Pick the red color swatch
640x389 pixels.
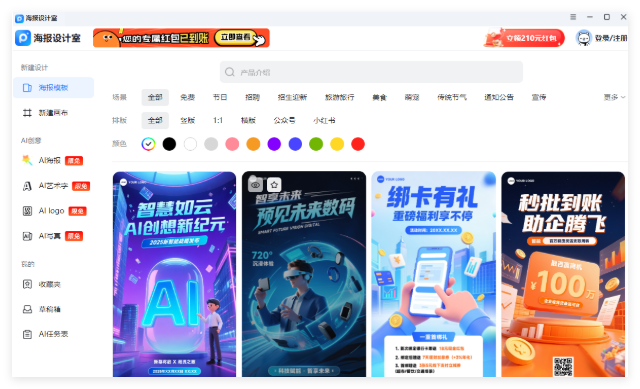pyautogui.click(x=358, y=144)
